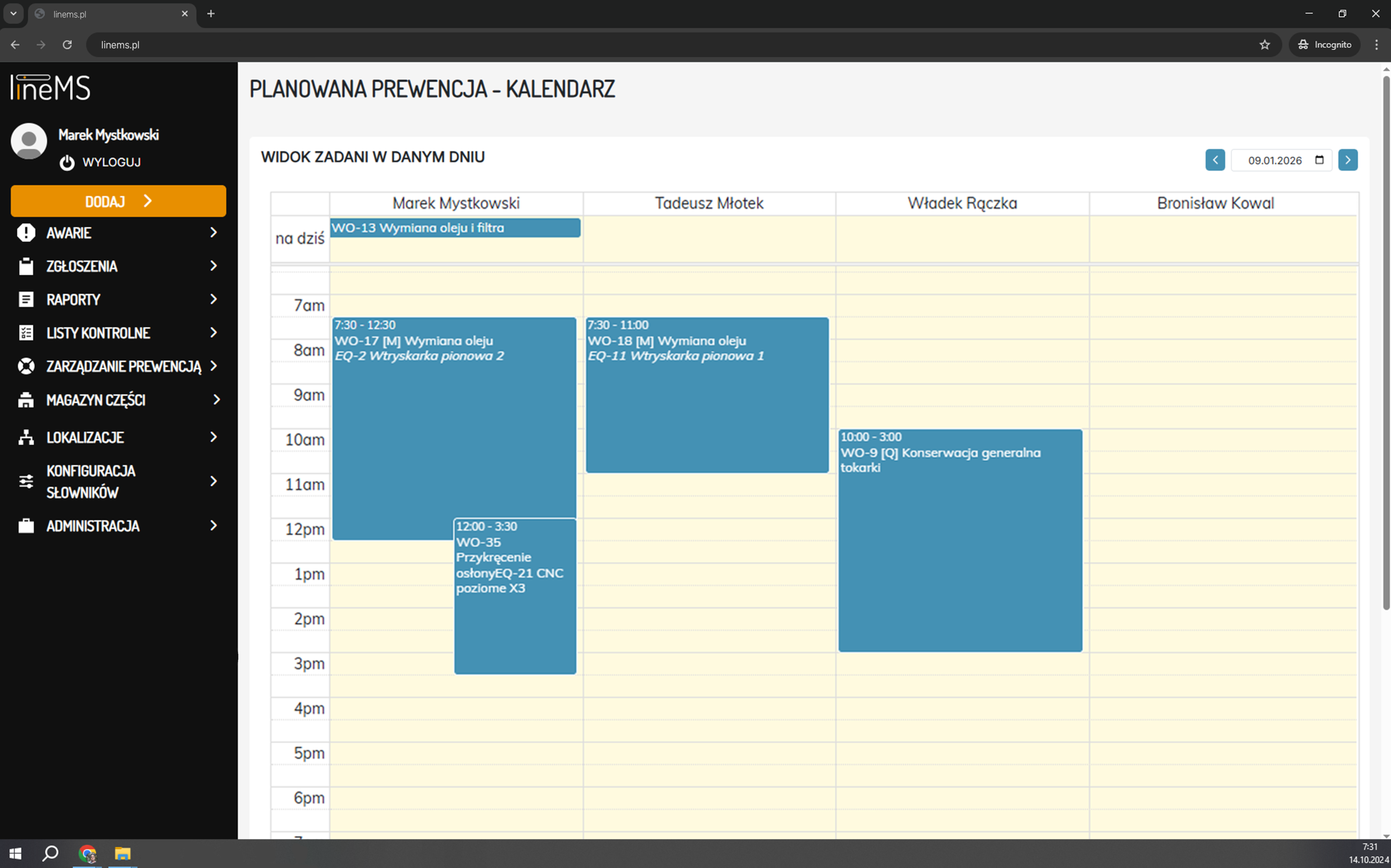The height and width of the screenshot is (868, 1391).
Task: Go to next day with right arrow
Action: coord(1348,160)
